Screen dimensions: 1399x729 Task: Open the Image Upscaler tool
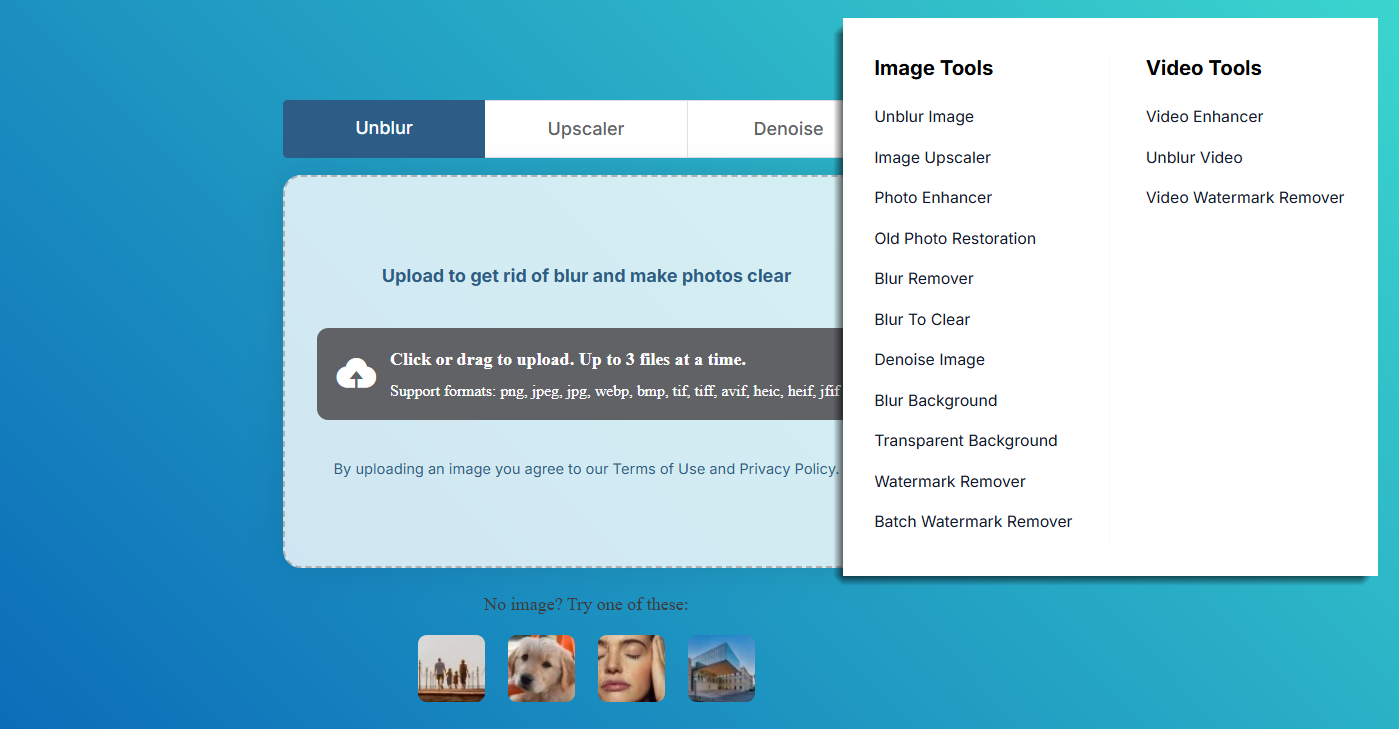click(x=932, y=157)
